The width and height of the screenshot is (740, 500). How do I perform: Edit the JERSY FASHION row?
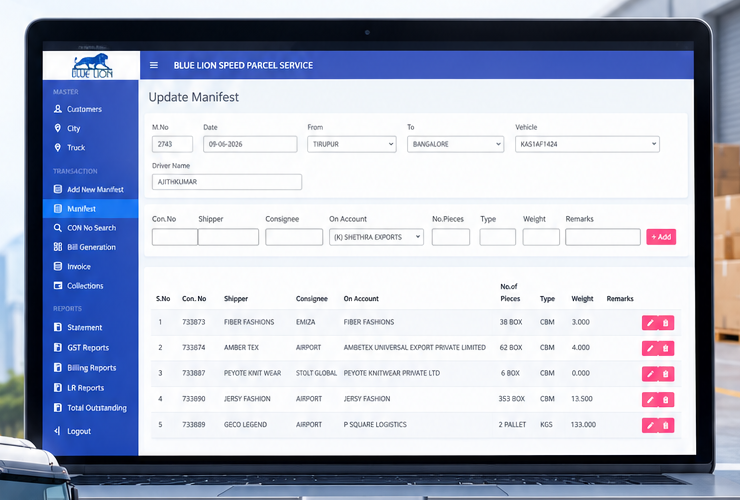coord(650,399)
